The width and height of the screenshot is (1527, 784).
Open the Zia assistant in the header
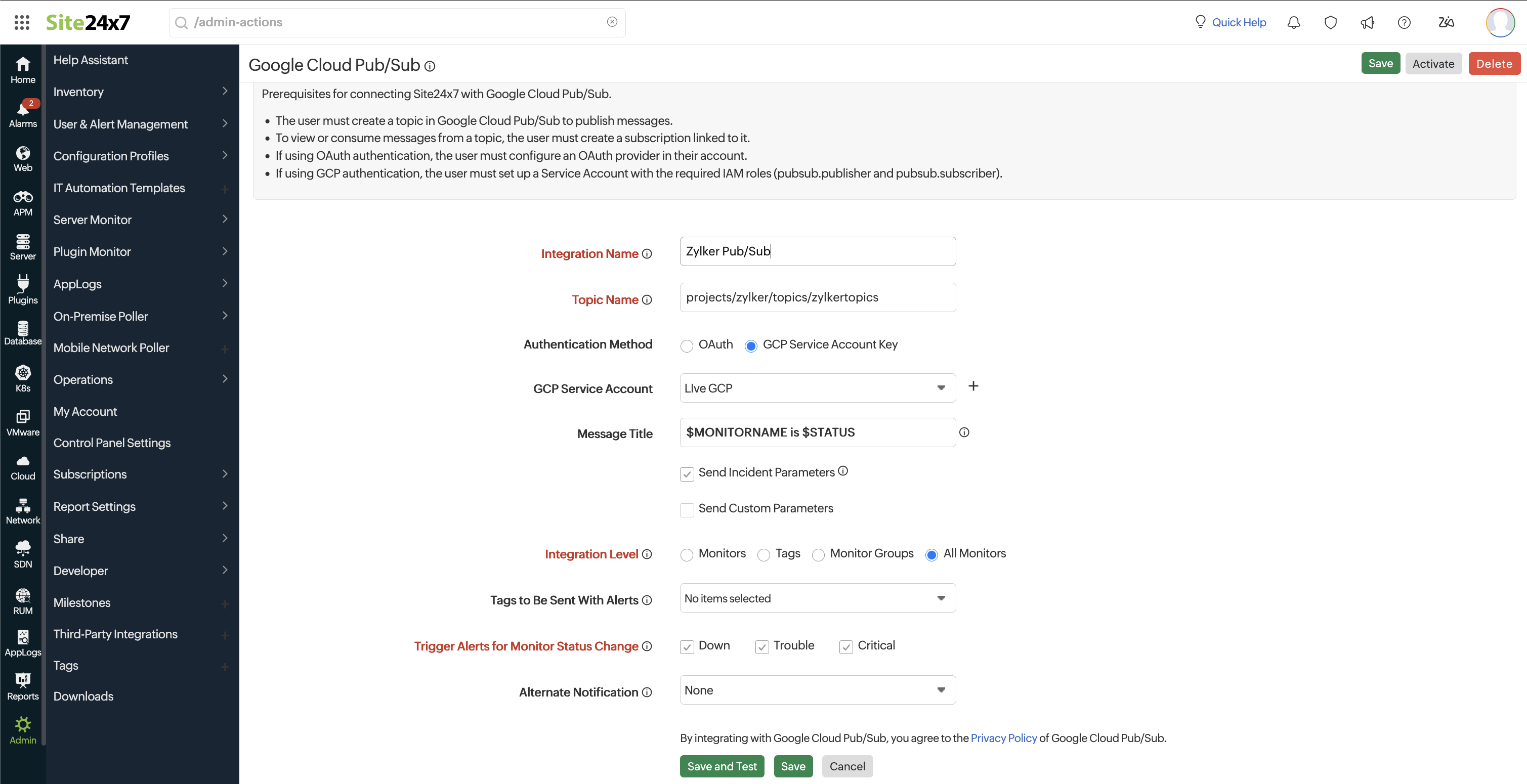[x=1447, y=22]
